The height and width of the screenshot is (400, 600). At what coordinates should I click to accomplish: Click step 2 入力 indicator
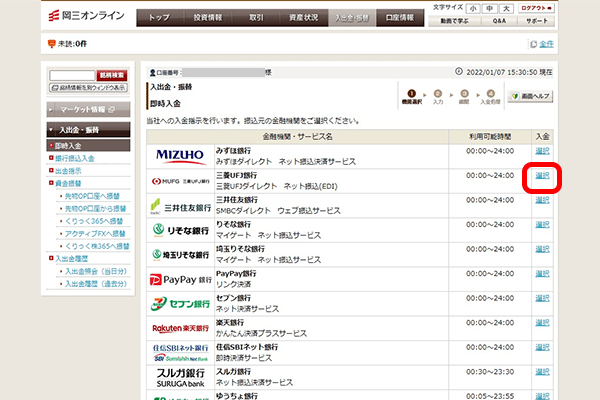point(438,97)
